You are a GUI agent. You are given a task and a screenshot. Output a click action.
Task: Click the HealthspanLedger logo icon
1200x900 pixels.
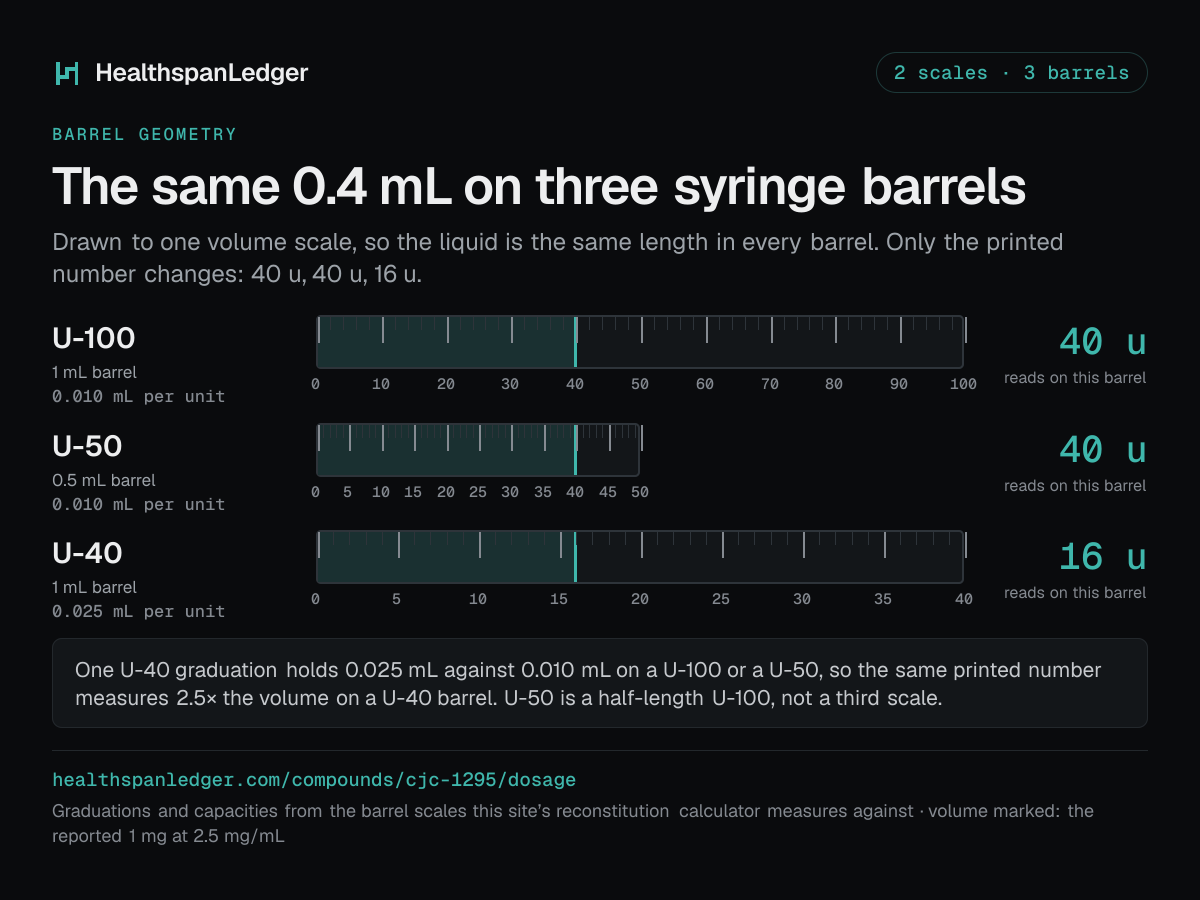coord(66,73)
